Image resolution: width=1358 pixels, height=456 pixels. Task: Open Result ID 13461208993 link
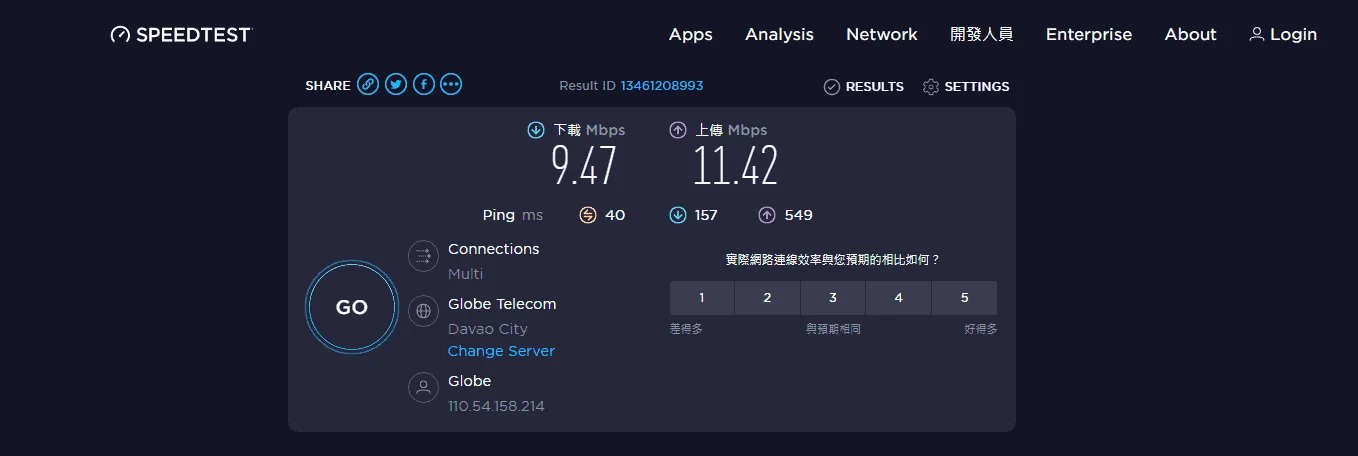(x=662, y=86)
